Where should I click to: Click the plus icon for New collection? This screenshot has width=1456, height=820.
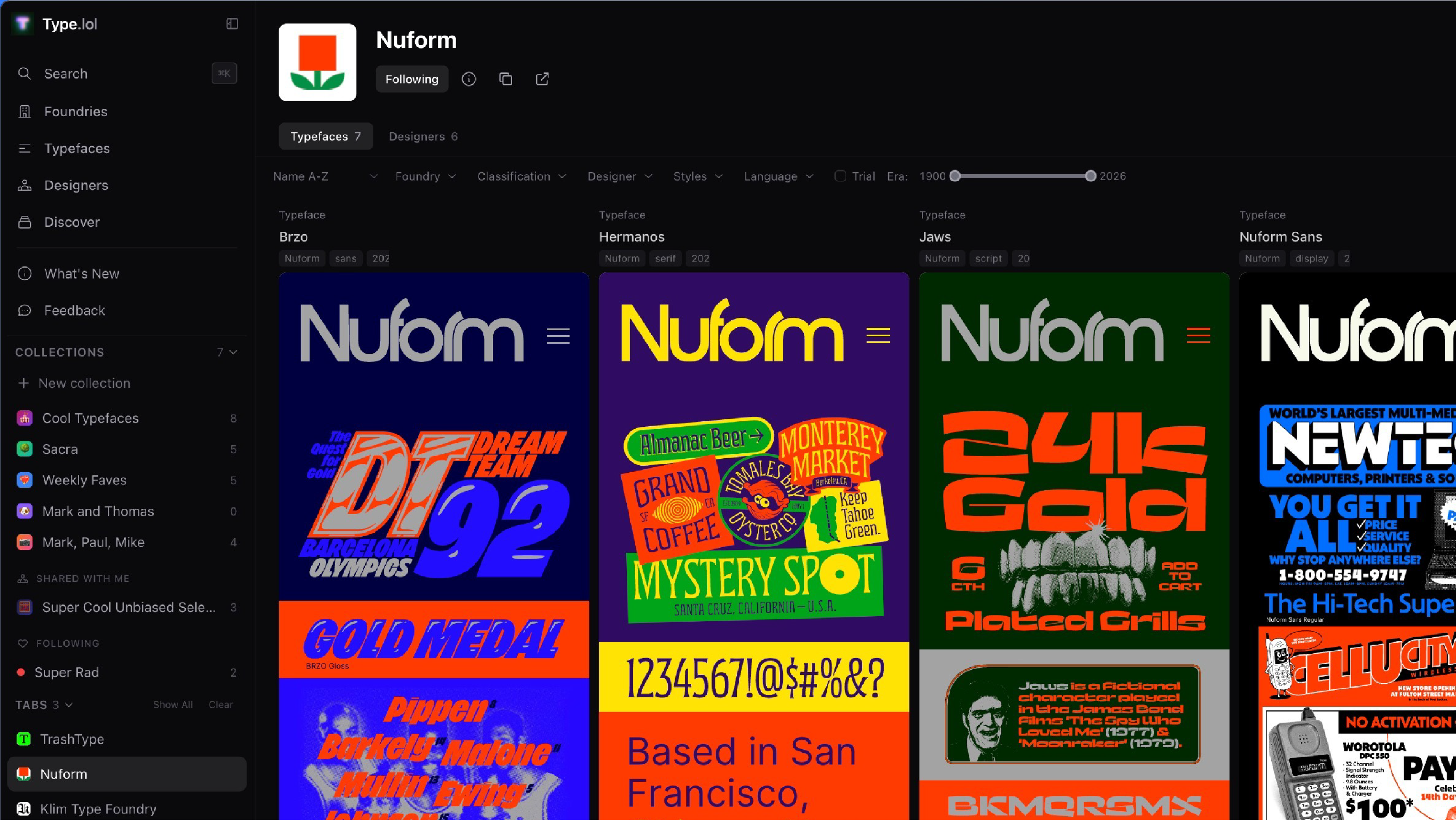pyautogui.click(x=23, y=383)
